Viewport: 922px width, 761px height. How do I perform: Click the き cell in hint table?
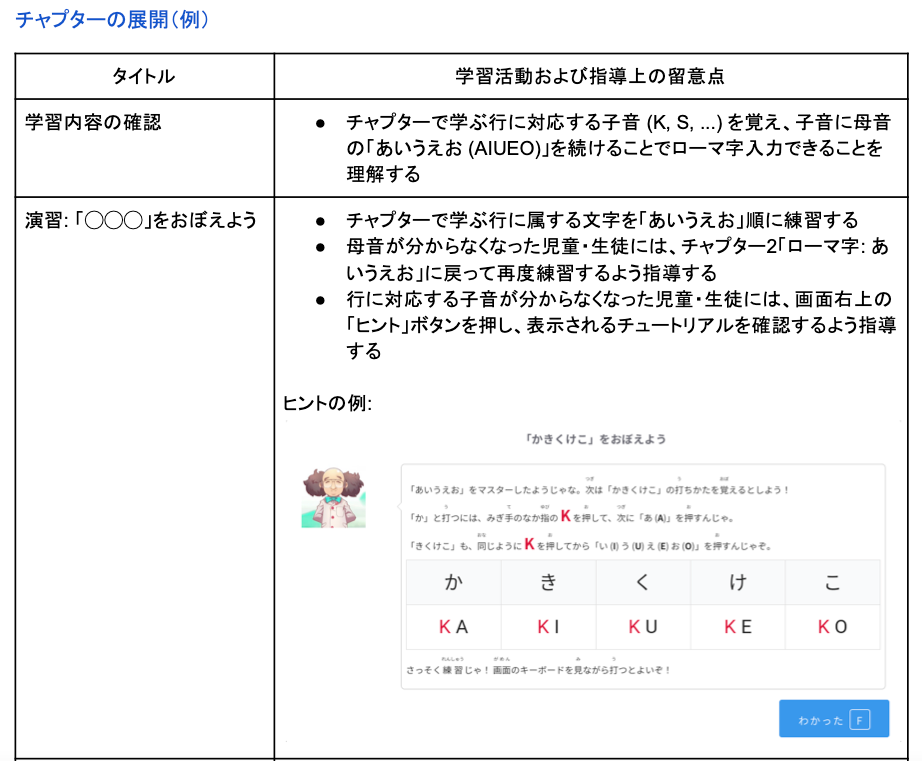(549, 582)
